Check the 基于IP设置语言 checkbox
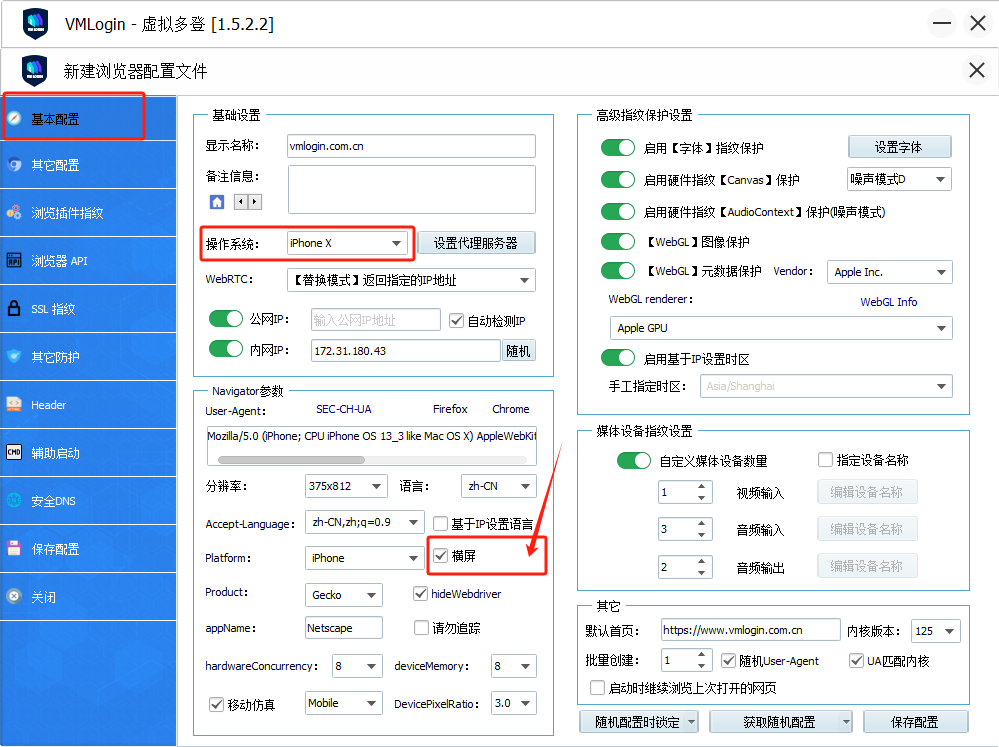The width and height of the screenshot is (999, 747). point(440,524)
